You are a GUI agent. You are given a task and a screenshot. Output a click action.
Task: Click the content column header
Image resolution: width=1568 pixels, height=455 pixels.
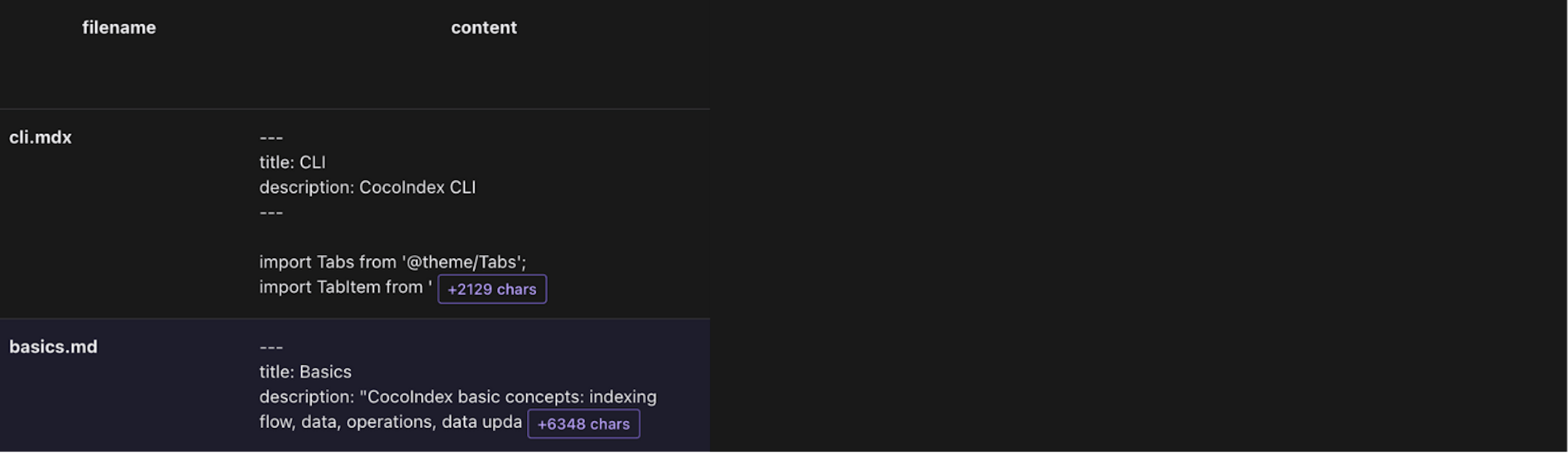tap(483, 27)
